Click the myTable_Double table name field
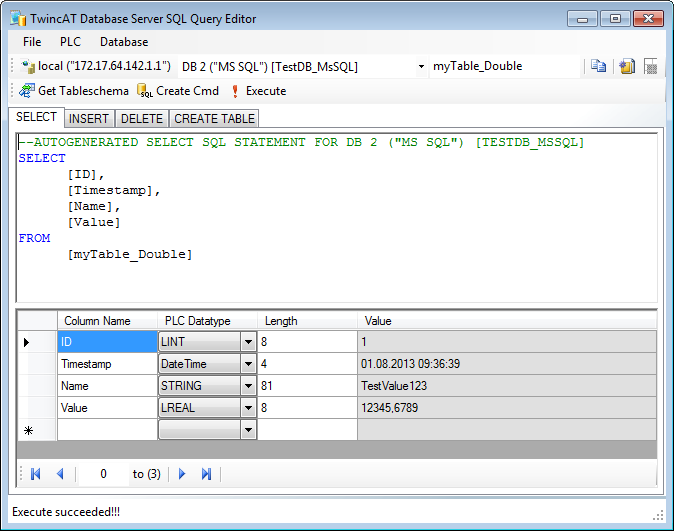Image resolution: width=674 pixels, height=531 pixels. click(504, 66)
